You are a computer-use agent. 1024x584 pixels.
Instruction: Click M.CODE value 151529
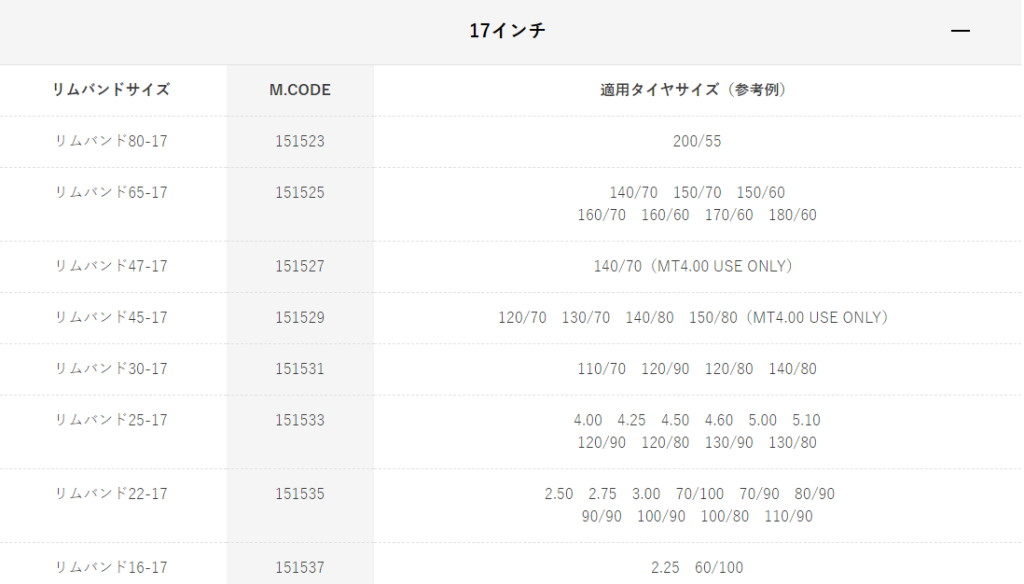[300, 317]
